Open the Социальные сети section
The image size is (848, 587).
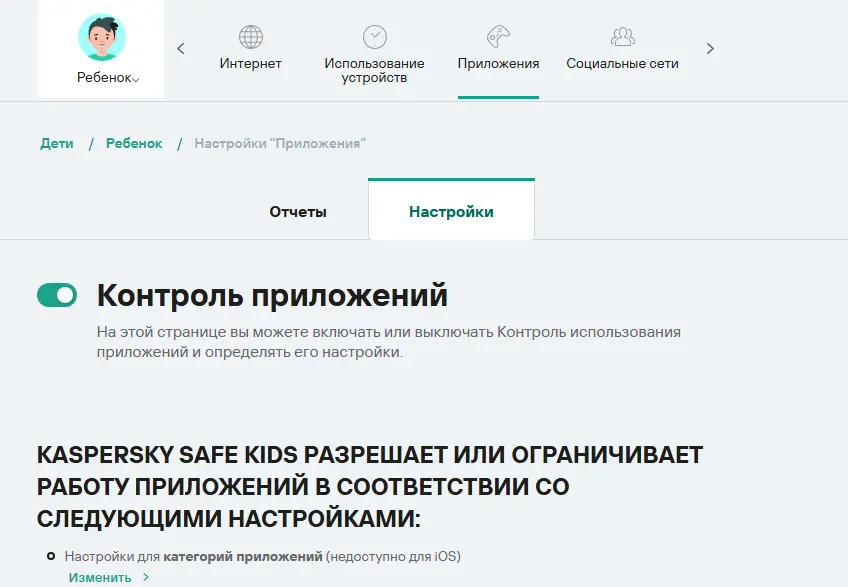[x=622, y=63]
